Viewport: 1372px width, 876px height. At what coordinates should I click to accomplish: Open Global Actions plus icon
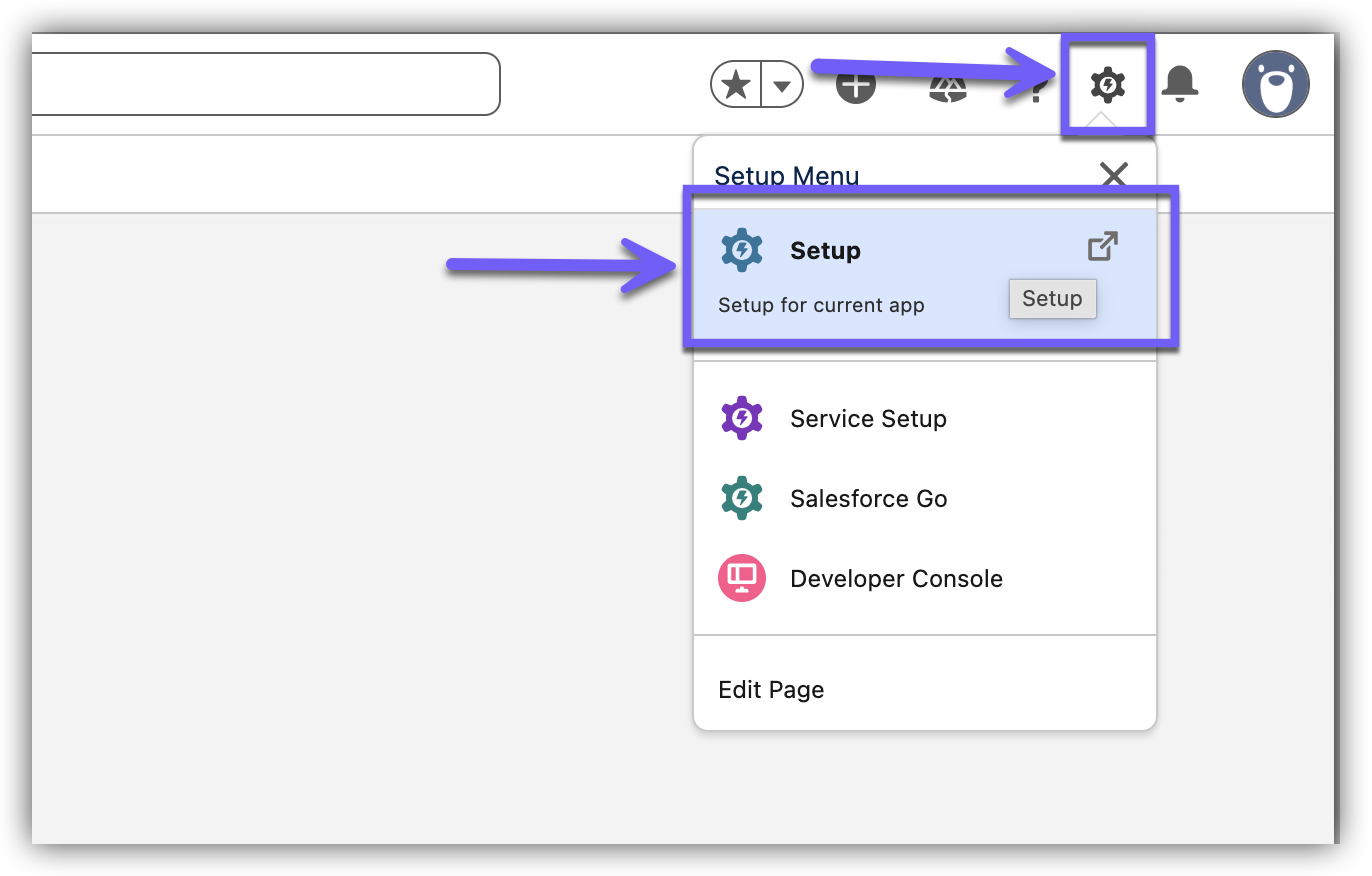coord(855,85)
